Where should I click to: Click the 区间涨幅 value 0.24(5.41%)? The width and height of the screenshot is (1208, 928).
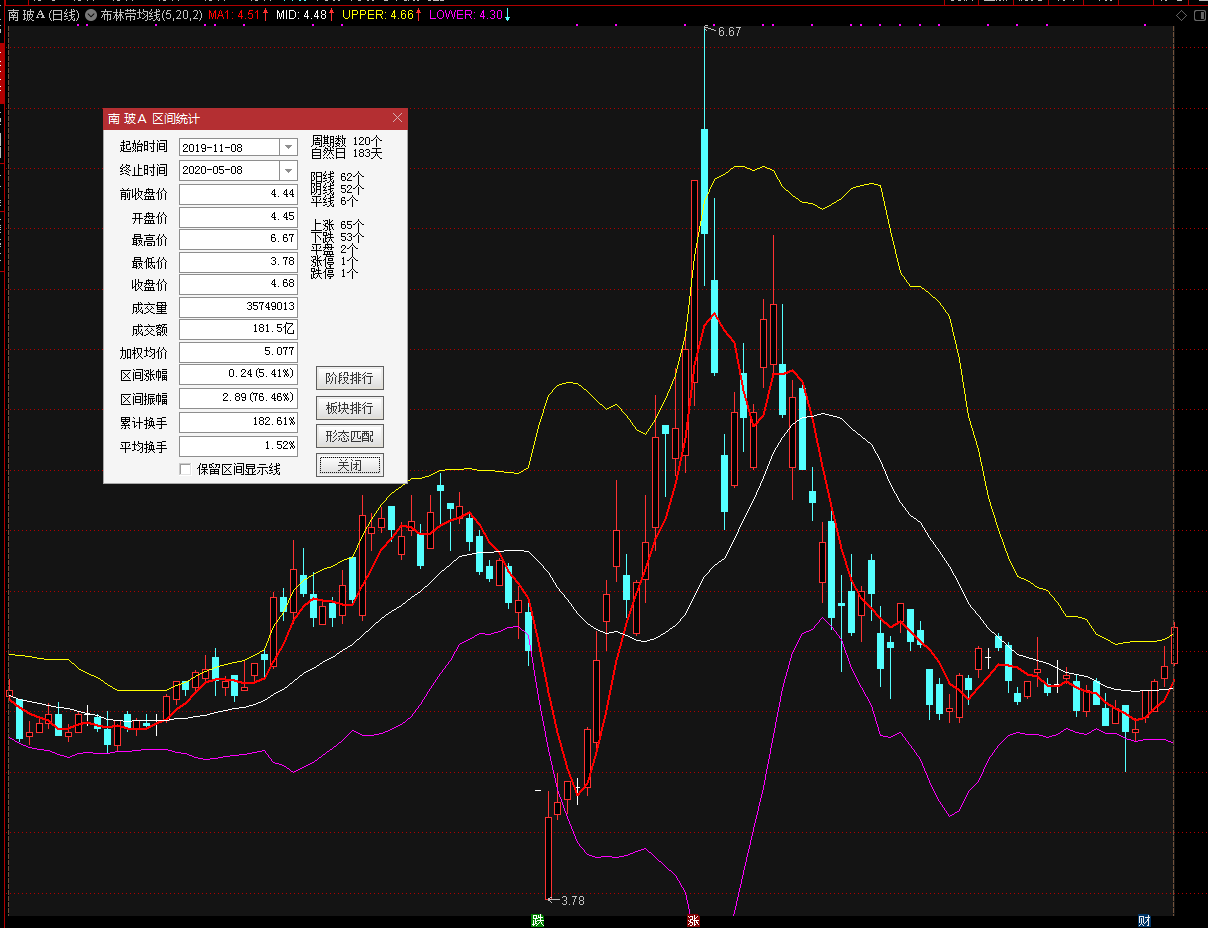pos(238,374)
